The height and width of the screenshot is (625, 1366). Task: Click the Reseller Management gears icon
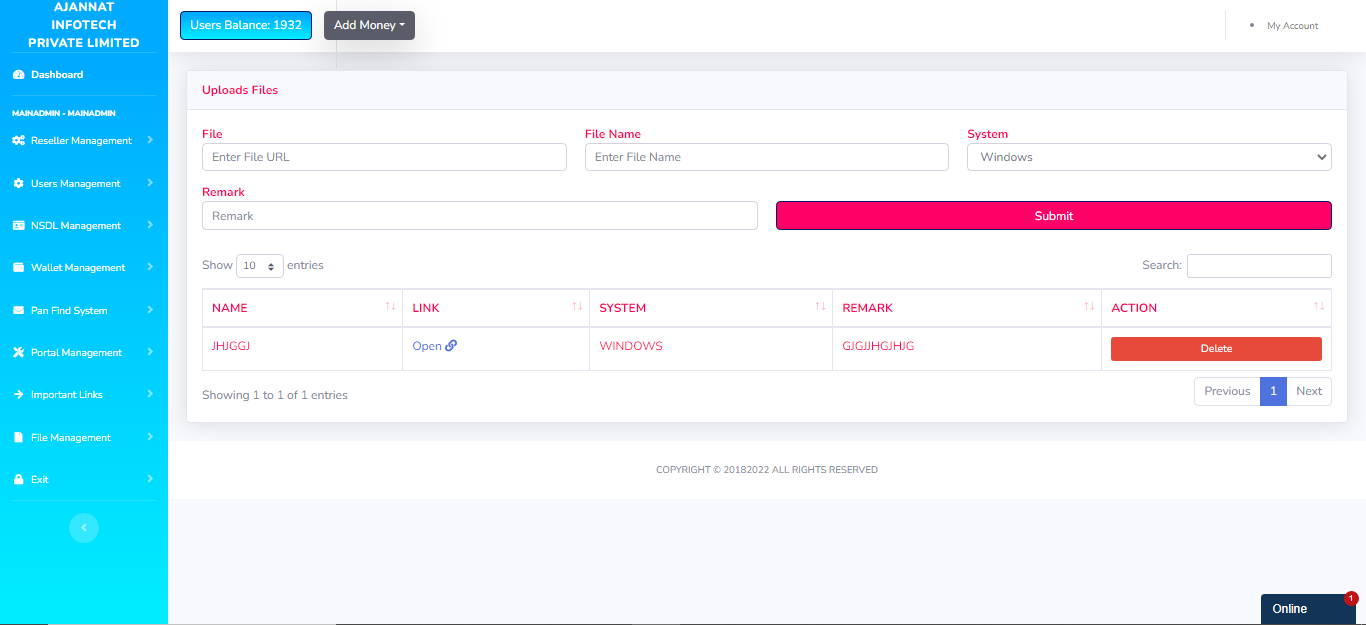[x=18, y=141]
